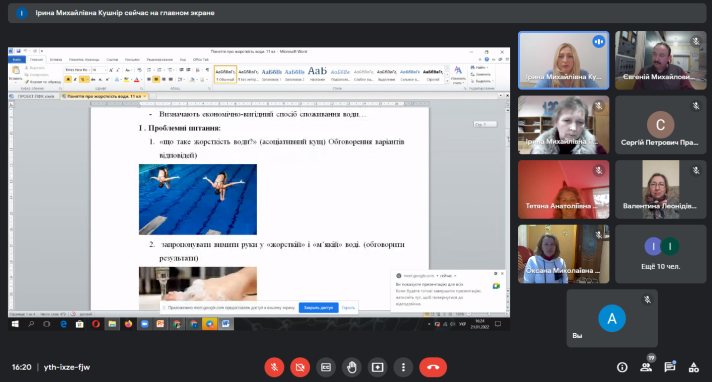This screenshot has height=382, width=712.
Task: Apply the Заголовок 1 style
Action: point(271,74)
